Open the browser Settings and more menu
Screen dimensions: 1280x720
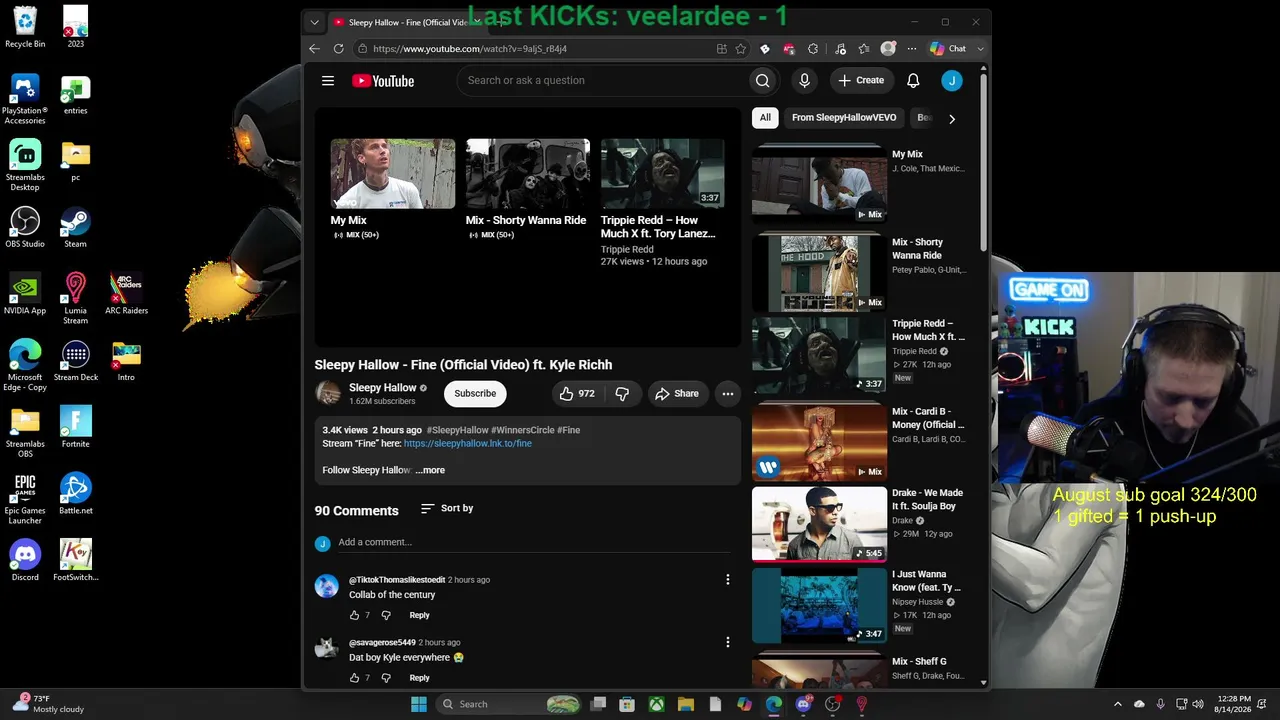tap(912, 49)
